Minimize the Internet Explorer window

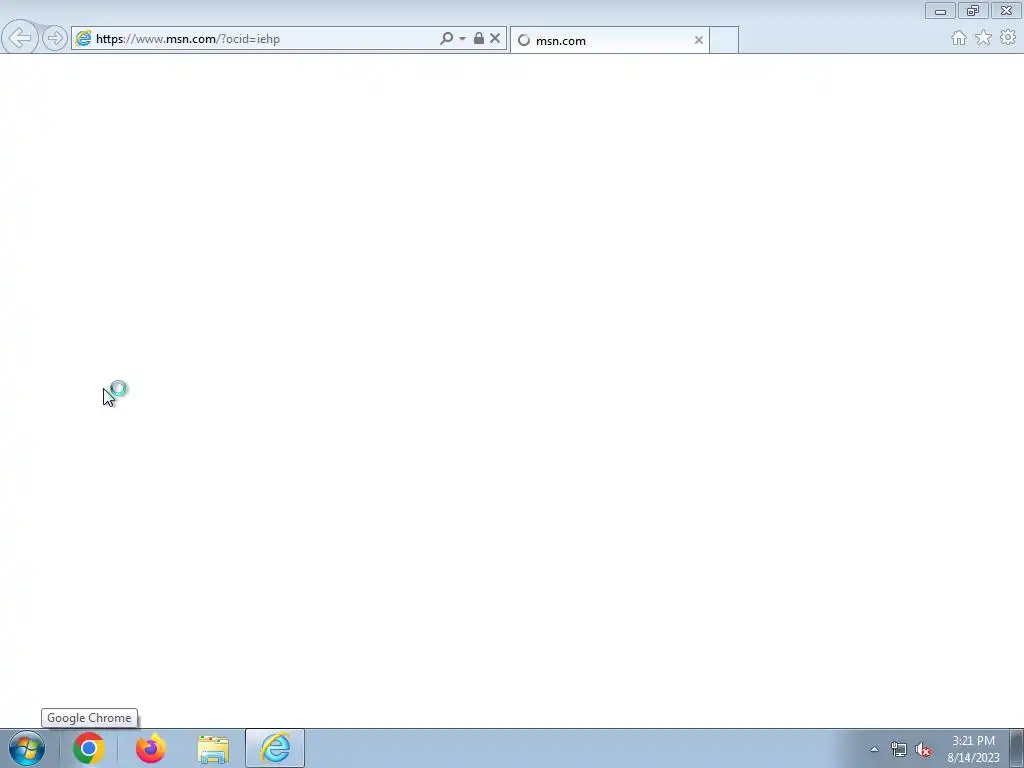tap(940, 11)
